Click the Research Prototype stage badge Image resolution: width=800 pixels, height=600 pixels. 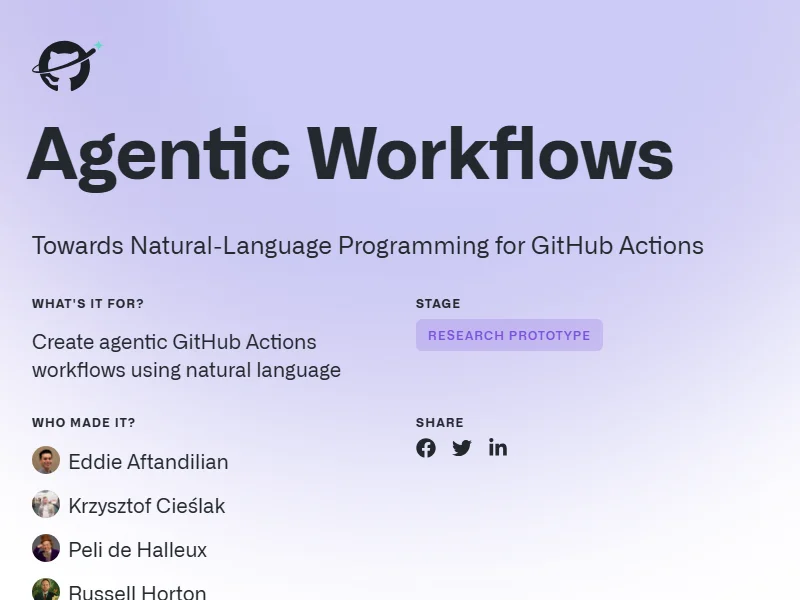[x=509, y=335]
